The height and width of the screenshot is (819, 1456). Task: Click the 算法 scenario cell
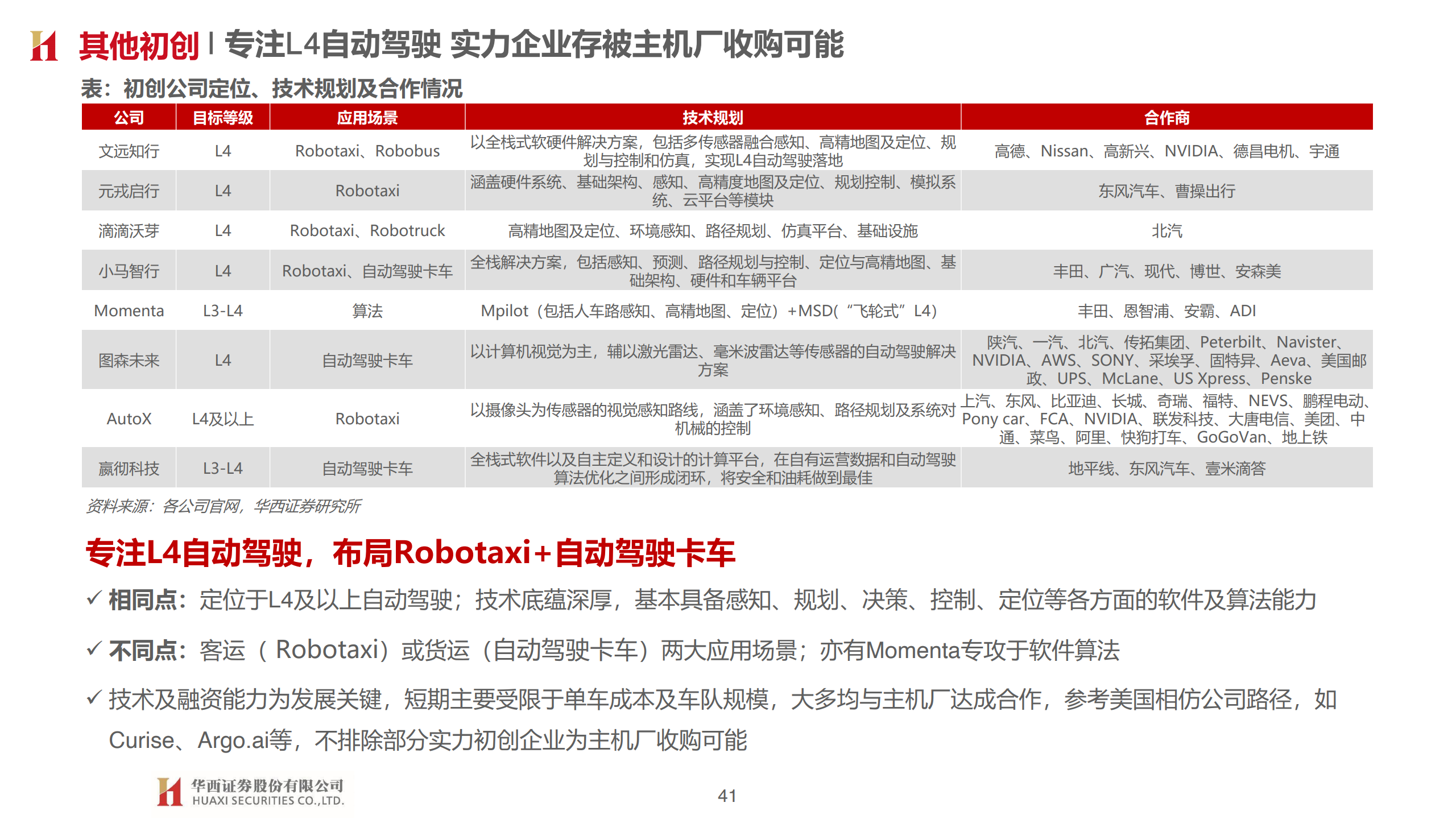click(367, 311)
